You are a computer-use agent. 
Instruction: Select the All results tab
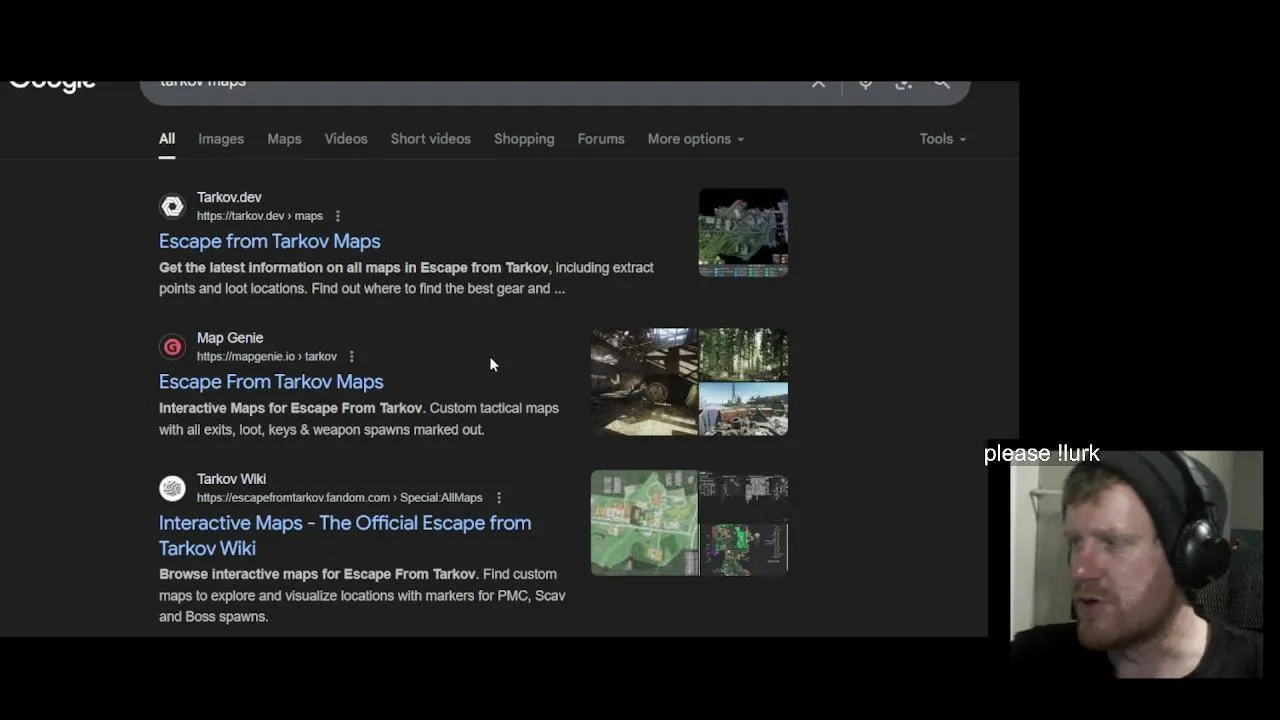point(167,139)
